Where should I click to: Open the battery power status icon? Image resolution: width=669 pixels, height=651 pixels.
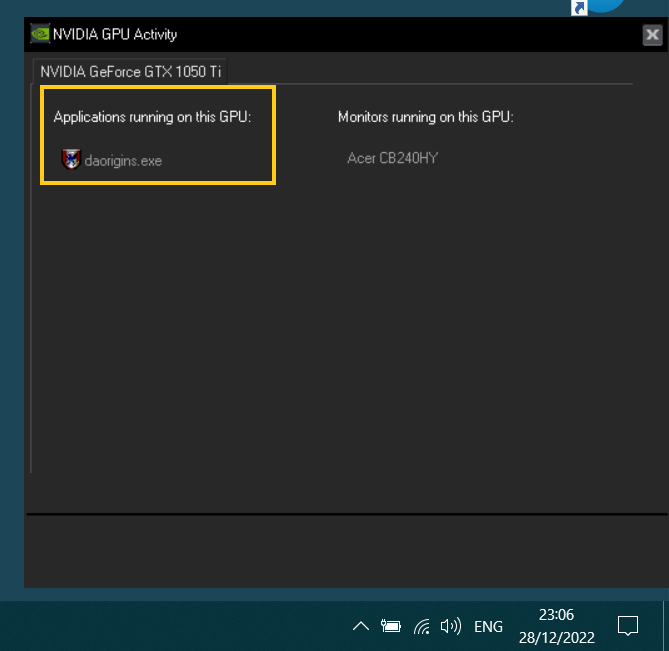pyautogui.click(x=390, y=626)
